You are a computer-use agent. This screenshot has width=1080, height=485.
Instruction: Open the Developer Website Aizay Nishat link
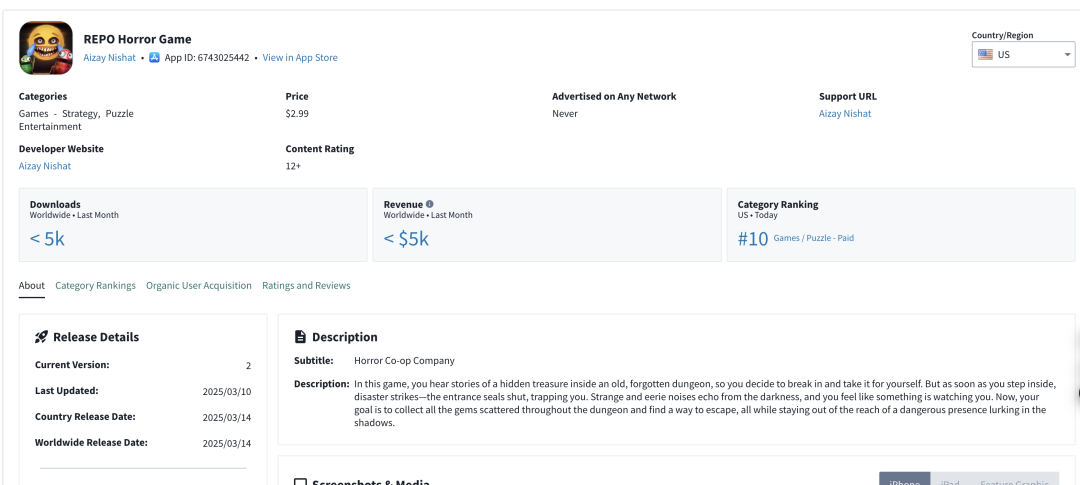tap(45, 166)
